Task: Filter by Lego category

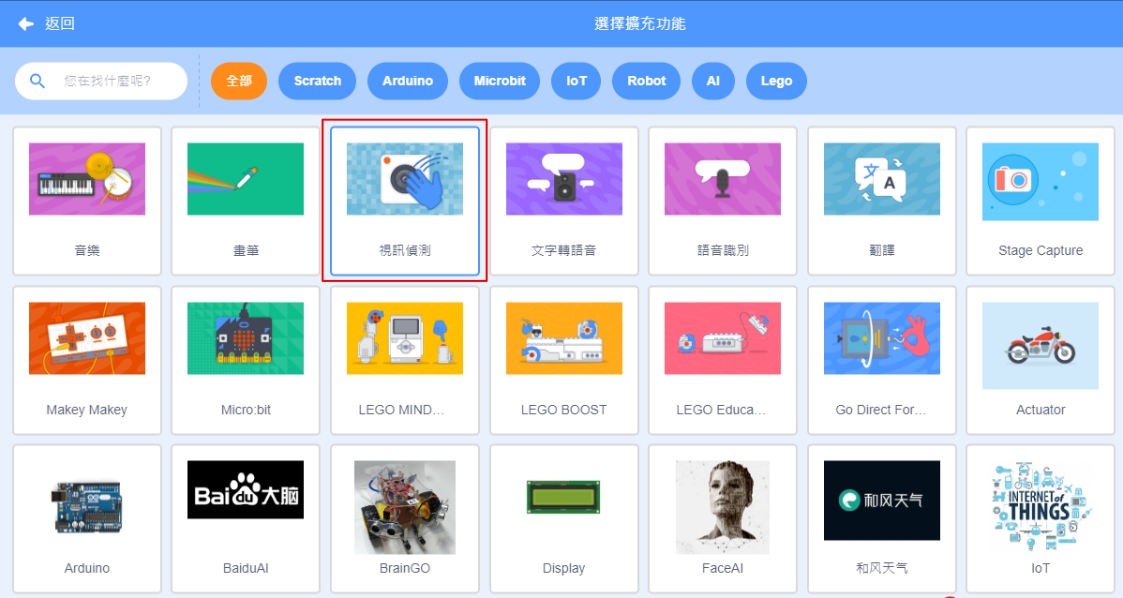Action: (x=776, y=81)
